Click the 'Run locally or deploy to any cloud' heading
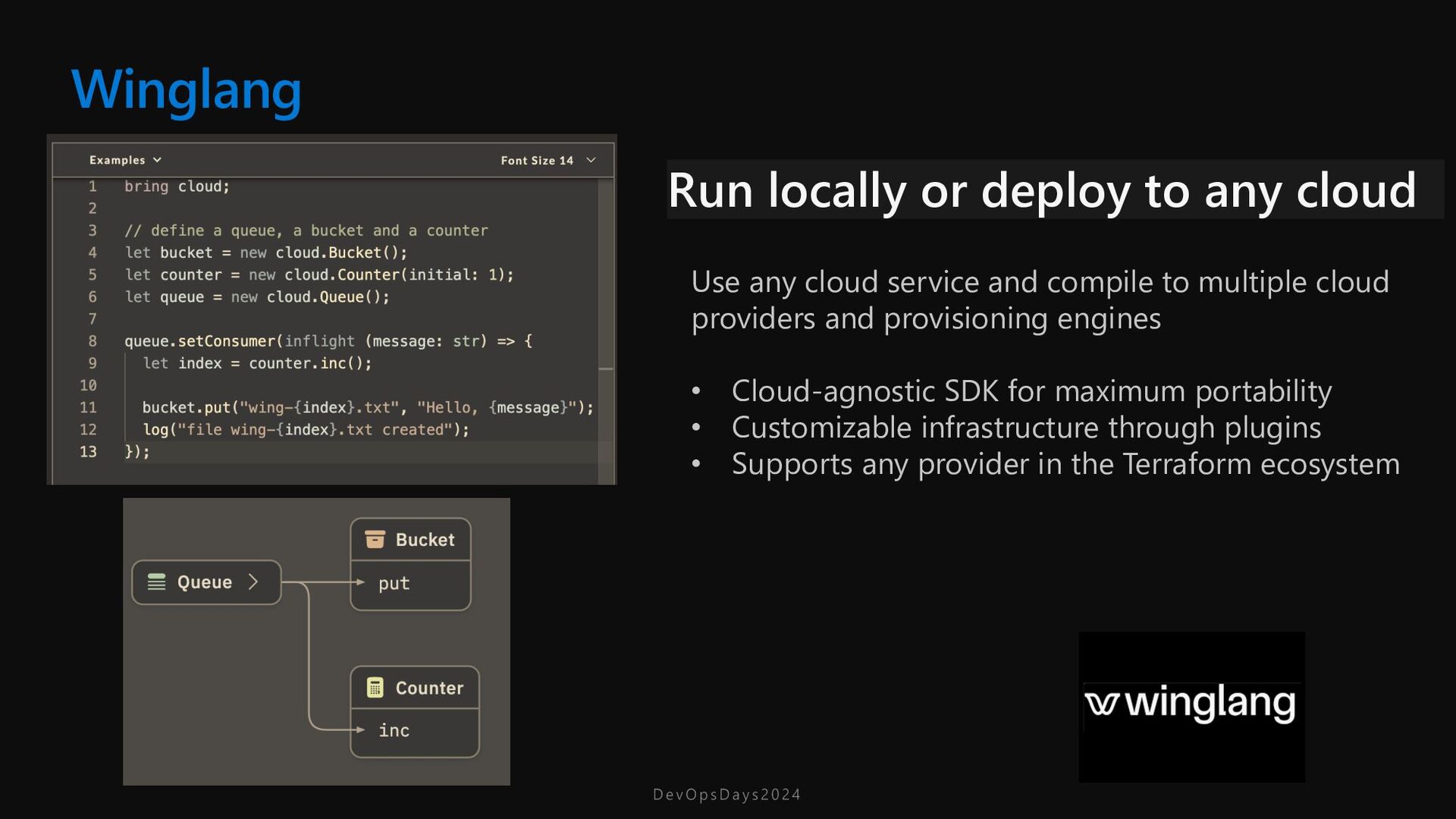1456x819 pixels. (1042, 190)
